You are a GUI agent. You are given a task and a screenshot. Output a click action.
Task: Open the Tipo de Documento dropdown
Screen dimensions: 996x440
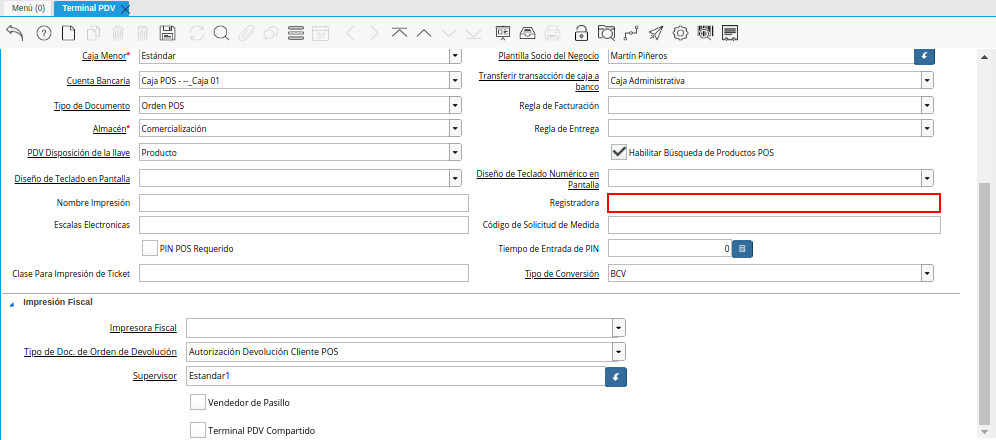pos(455,105)
